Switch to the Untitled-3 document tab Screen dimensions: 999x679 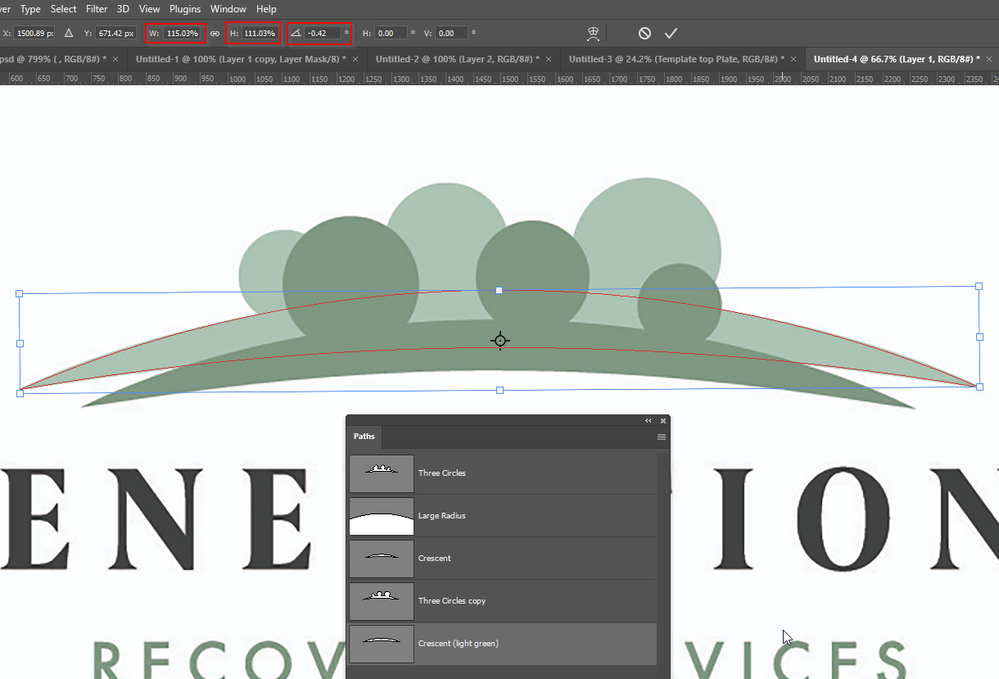676,59
